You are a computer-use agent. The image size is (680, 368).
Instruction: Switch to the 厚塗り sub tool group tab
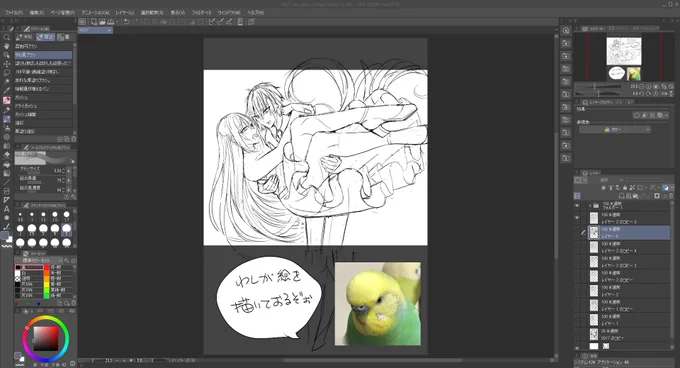pos(46,37)
